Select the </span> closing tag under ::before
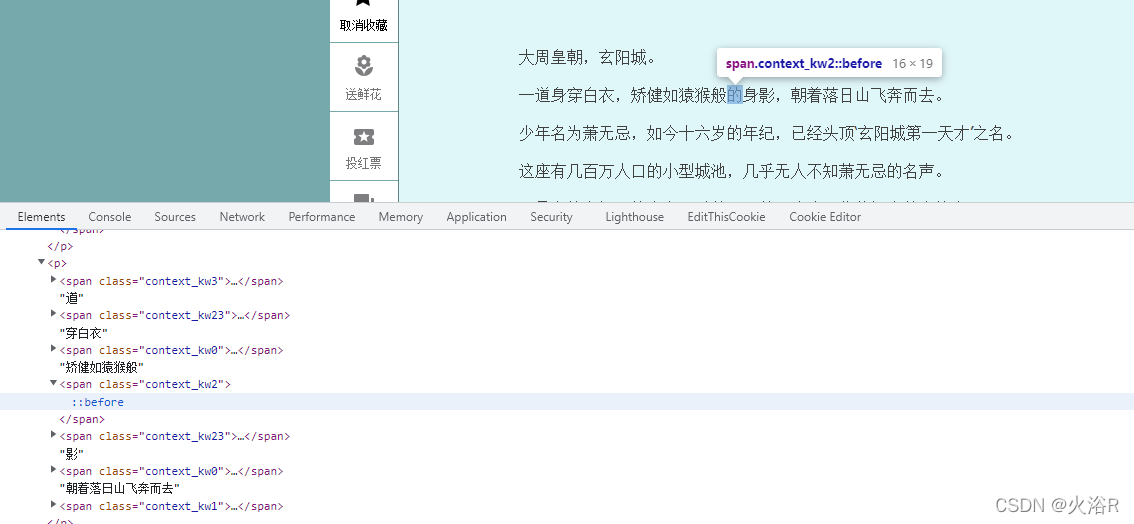Image resolution: width=1134 pixels, height=524 pixels. click(82, 419)
